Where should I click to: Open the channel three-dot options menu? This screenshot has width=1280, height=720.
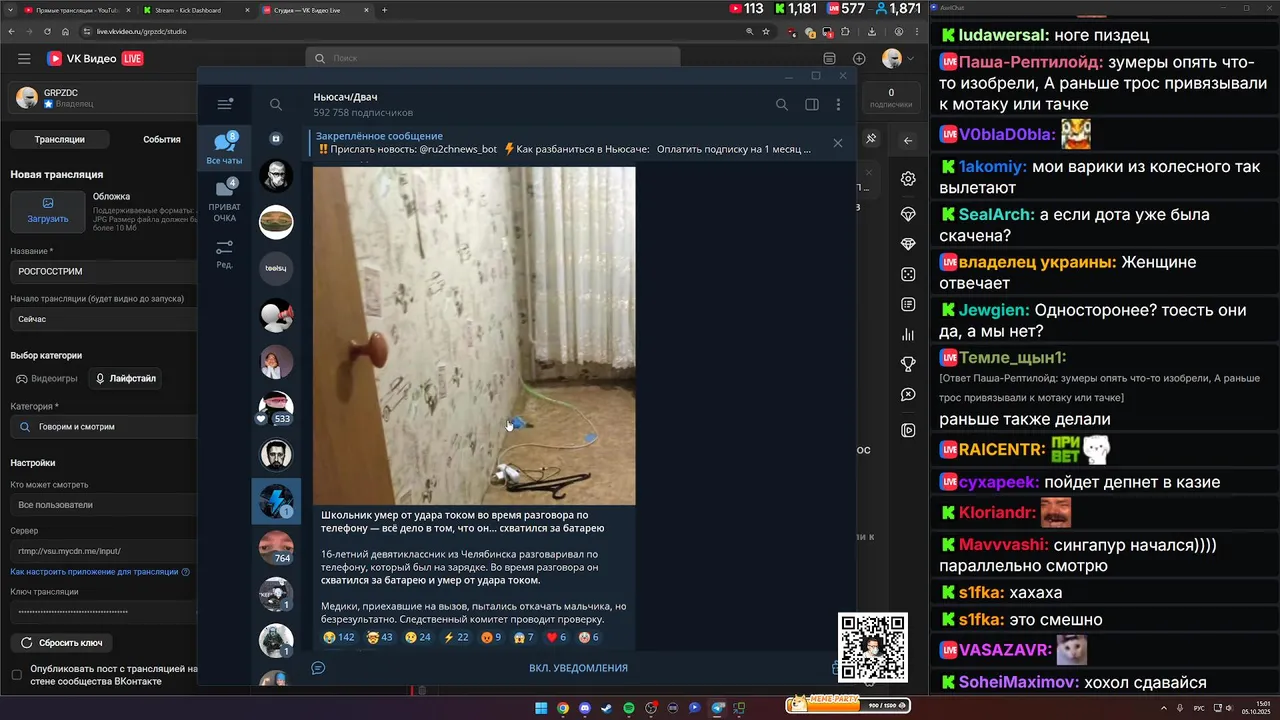tap(838, 104)
